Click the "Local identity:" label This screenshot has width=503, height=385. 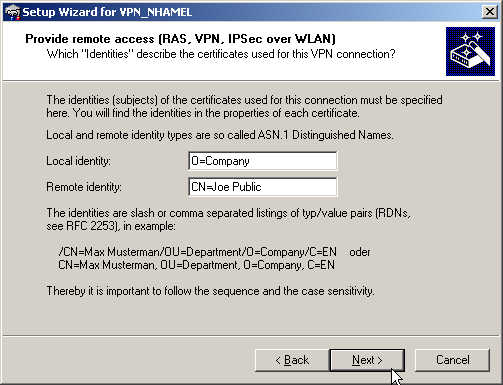point(78,161)
